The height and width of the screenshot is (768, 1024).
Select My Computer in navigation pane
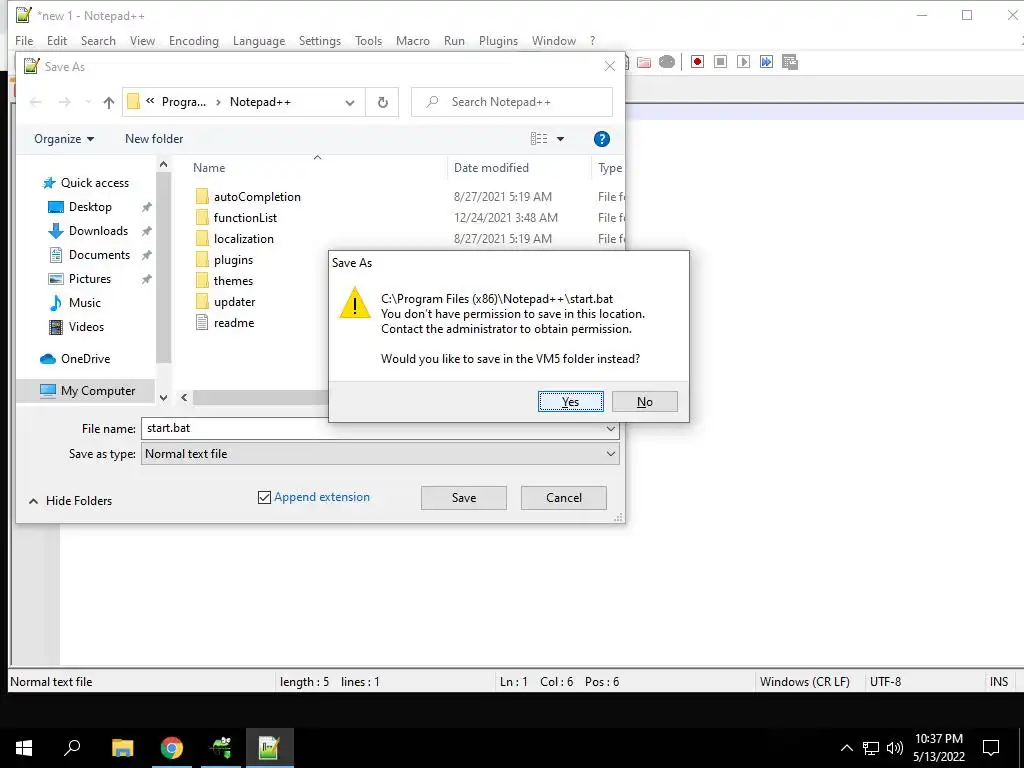97,391
